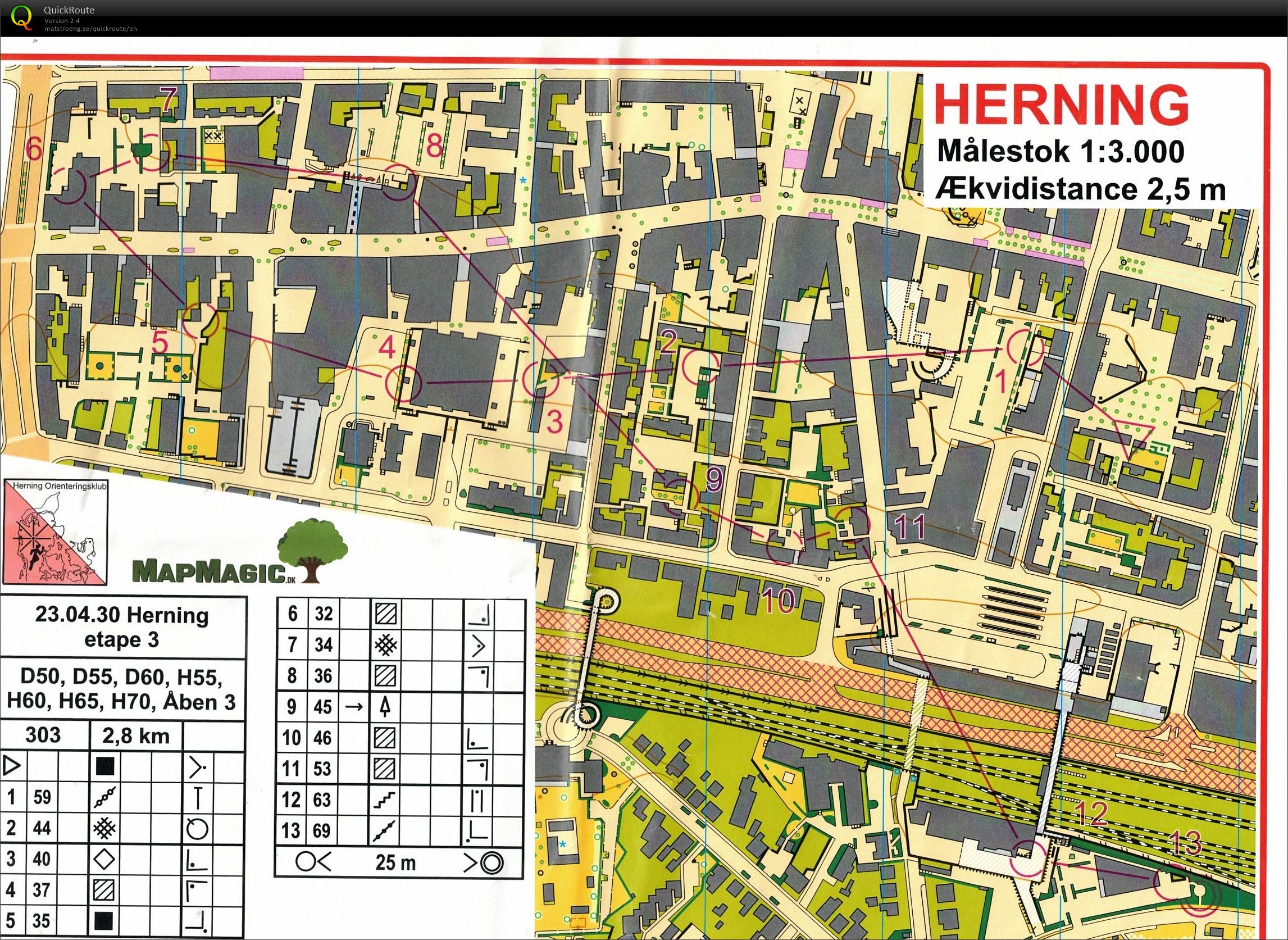
Task: Click control number 5 on the map
Action: click(x=161, y=343)
